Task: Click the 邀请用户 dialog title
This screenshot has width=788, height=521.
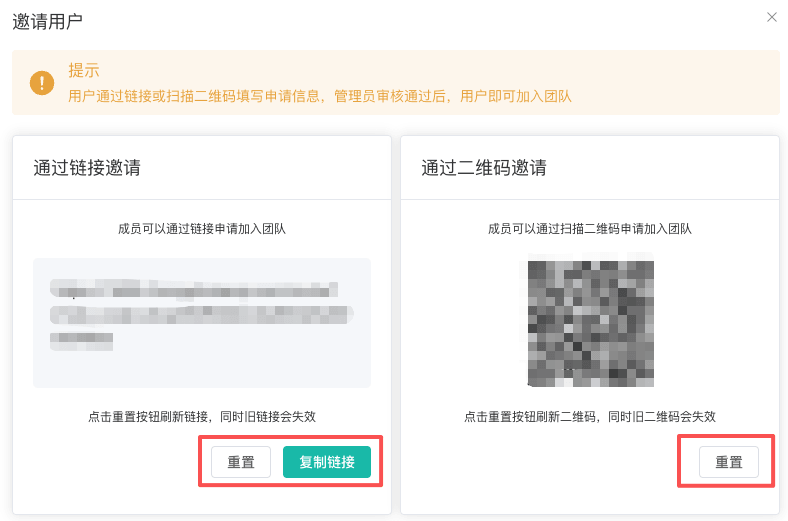Action: pyautogui.click(x=47, y=22)
